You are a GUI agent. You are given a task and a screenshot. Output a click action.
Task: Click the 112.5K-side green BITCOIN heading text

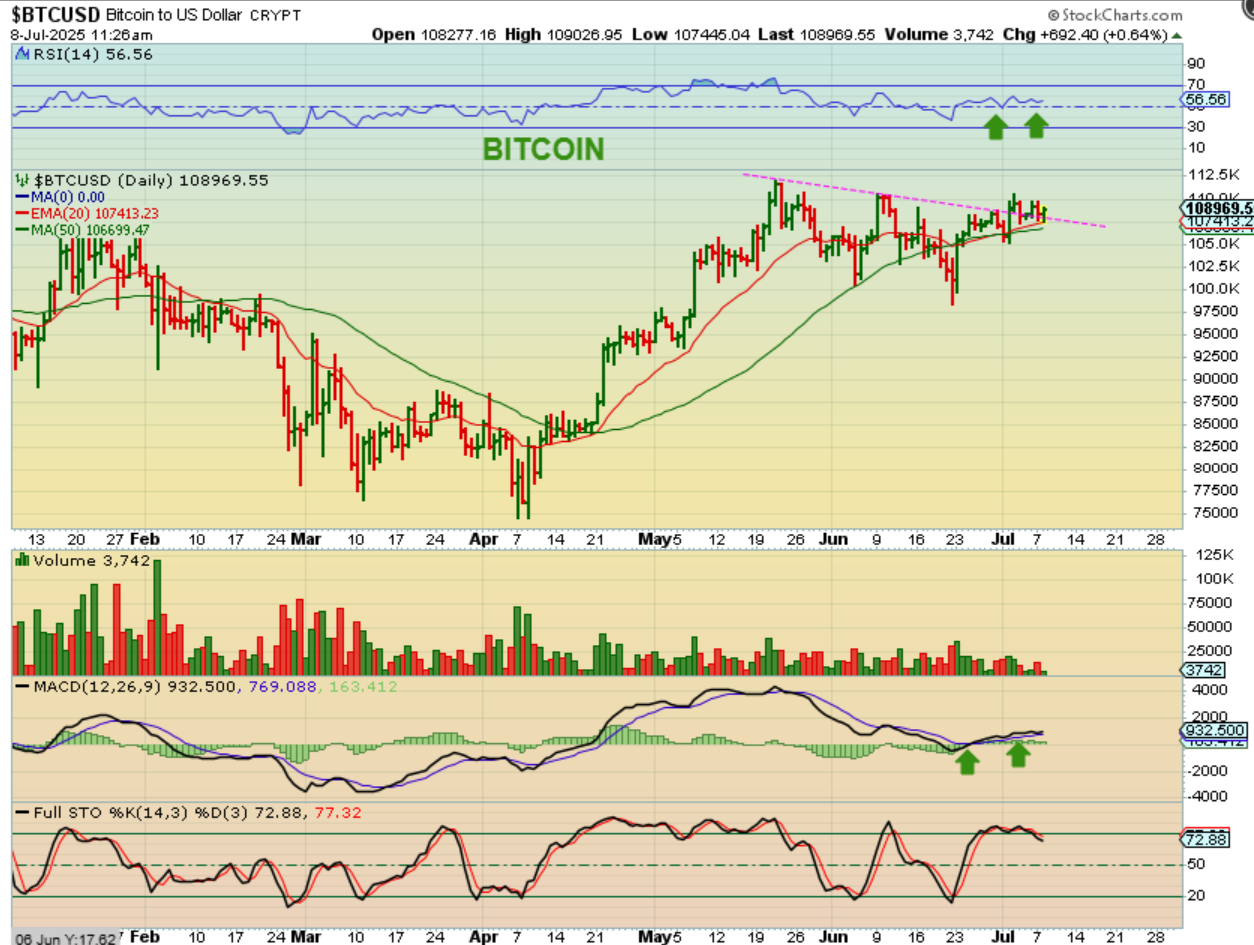[544, 150]
